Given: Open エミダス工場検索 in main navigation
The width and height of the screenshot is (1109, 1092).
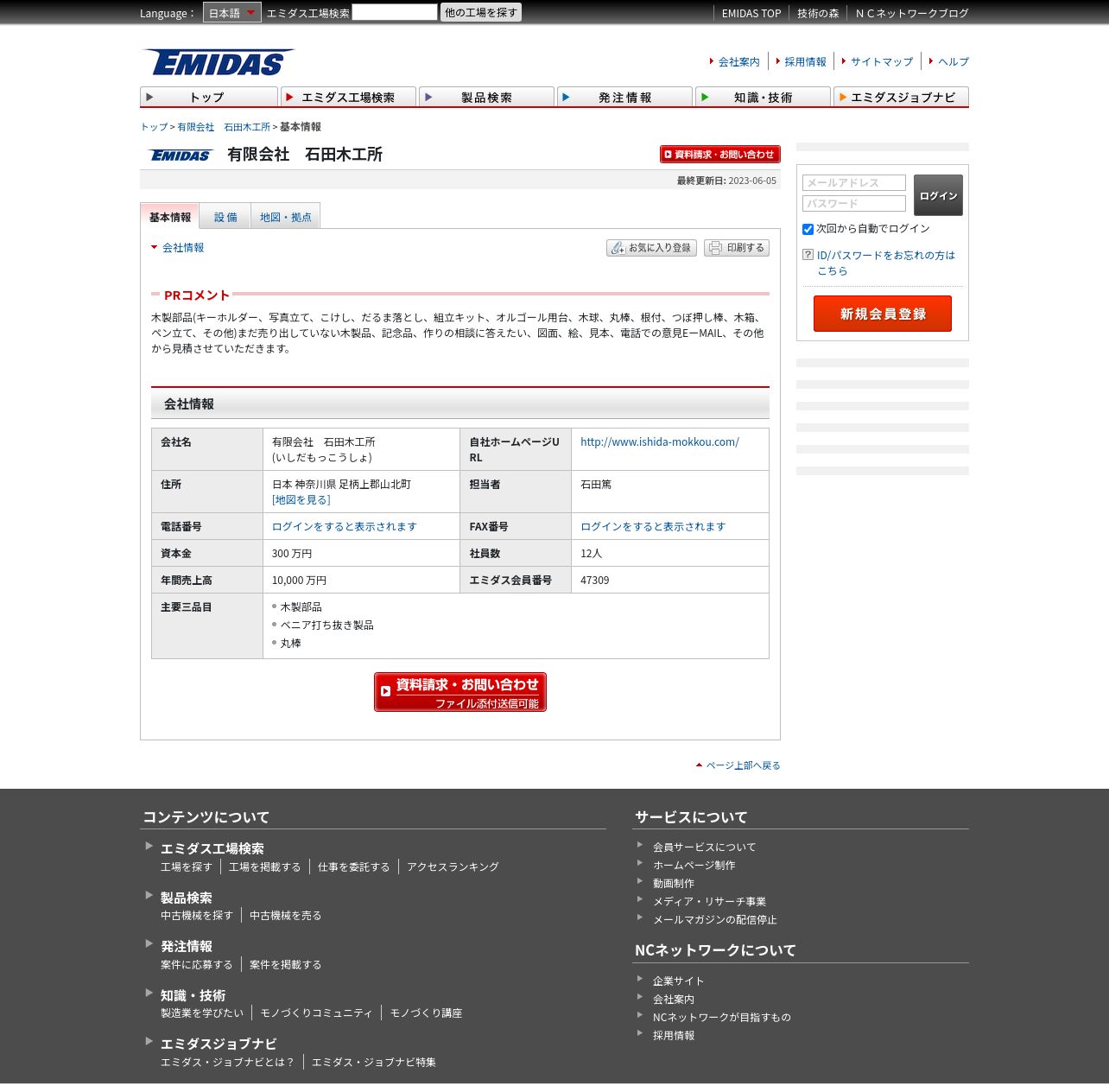Looking at the screenshot, I should (348, 97).
